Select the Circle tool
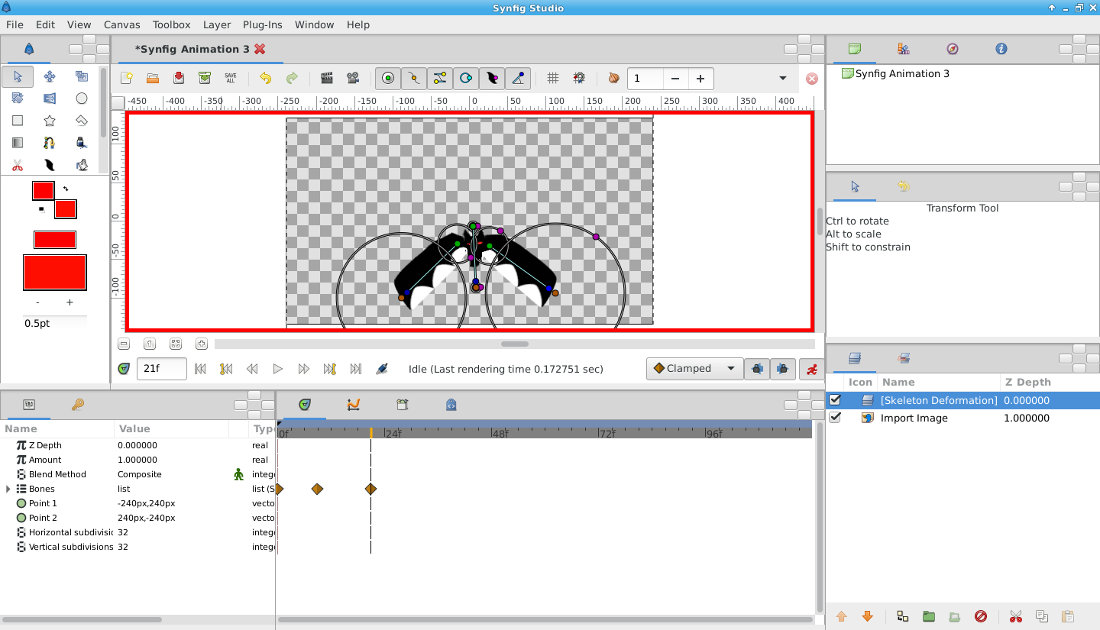The image size is (1100, 630). pos(82,98)
